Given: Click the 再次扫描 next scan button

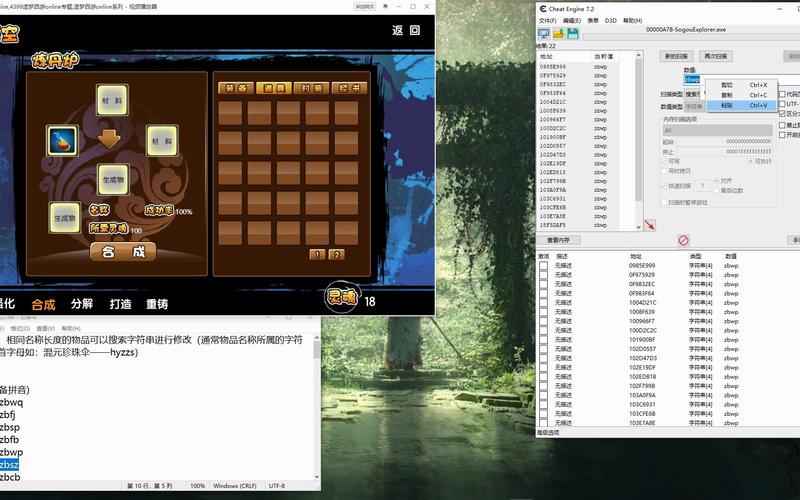Looking at the screenshot, I should click(716, 56).
